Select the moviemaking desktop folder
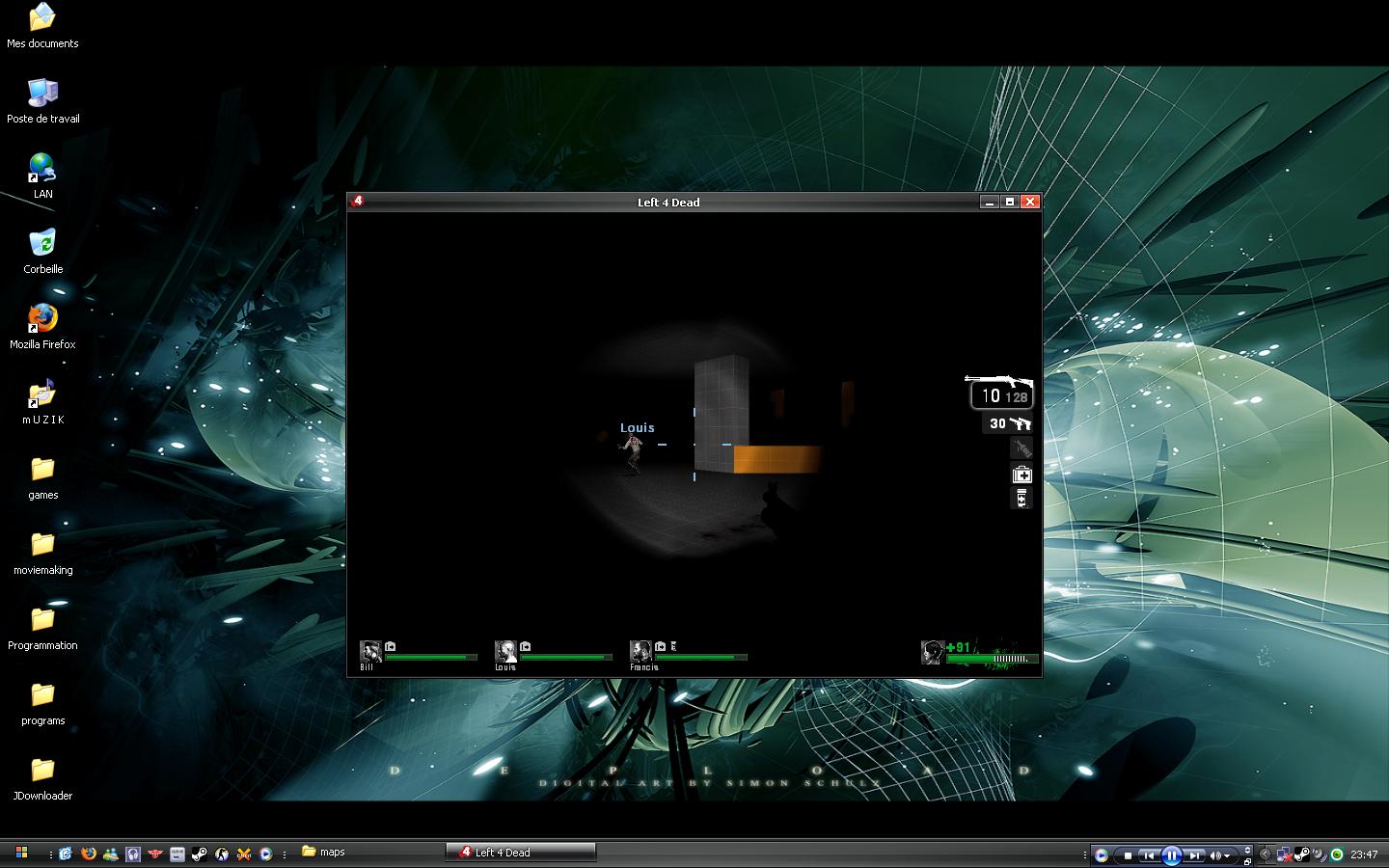Screen dimensions: 1389x868 [x=42, y=553]
